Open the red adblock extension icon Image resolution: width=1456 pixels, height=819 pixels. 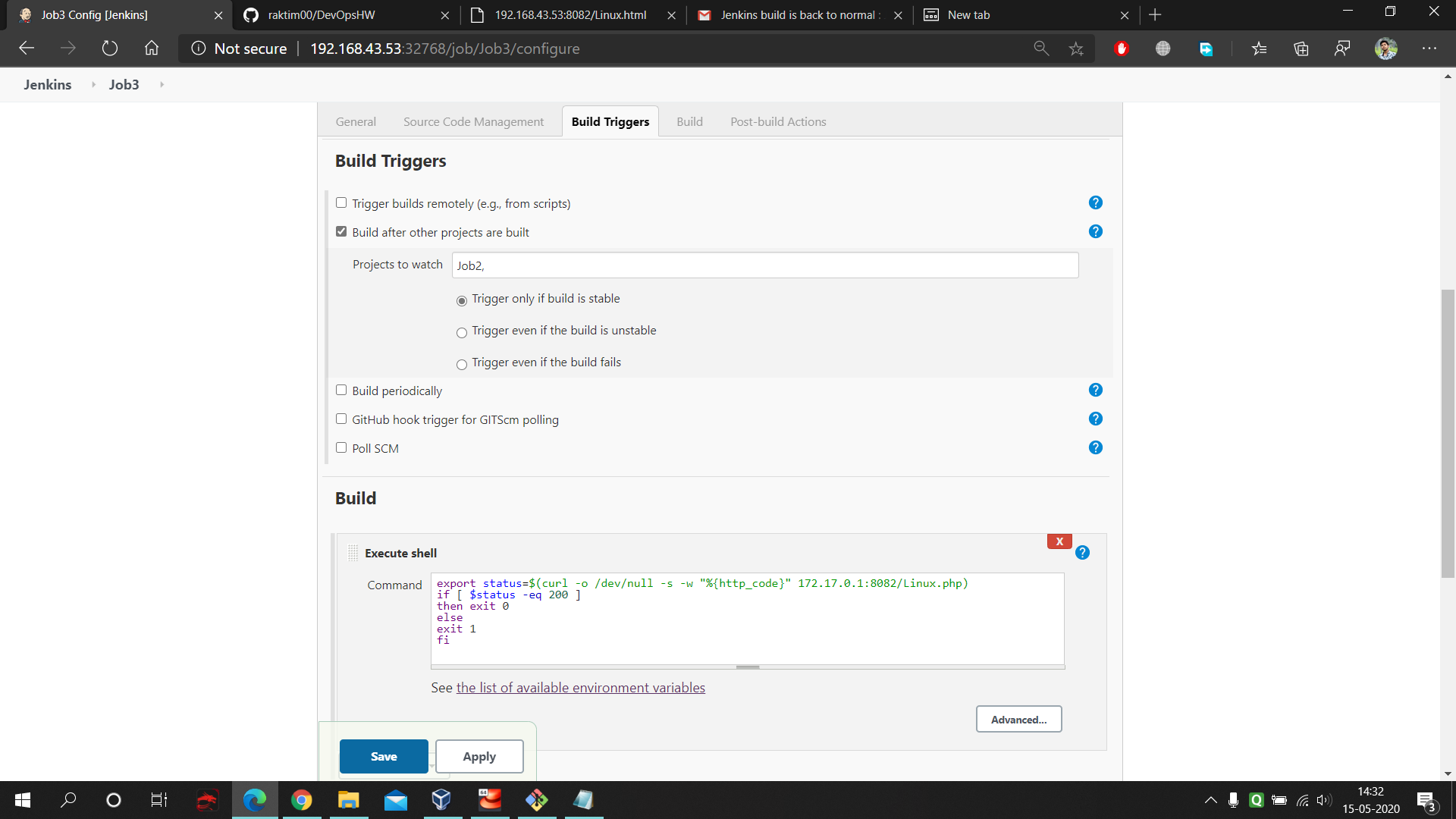click(x=1122, y=49)
